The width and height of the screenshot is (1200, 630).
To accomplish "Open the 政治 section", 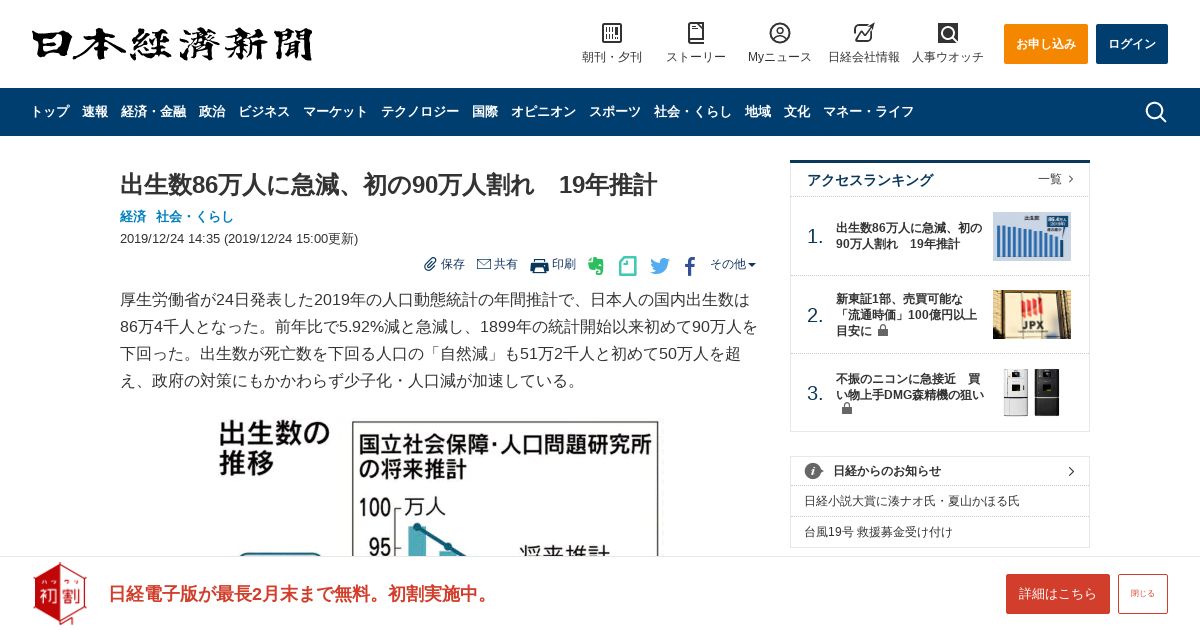I will coord(212,112).
